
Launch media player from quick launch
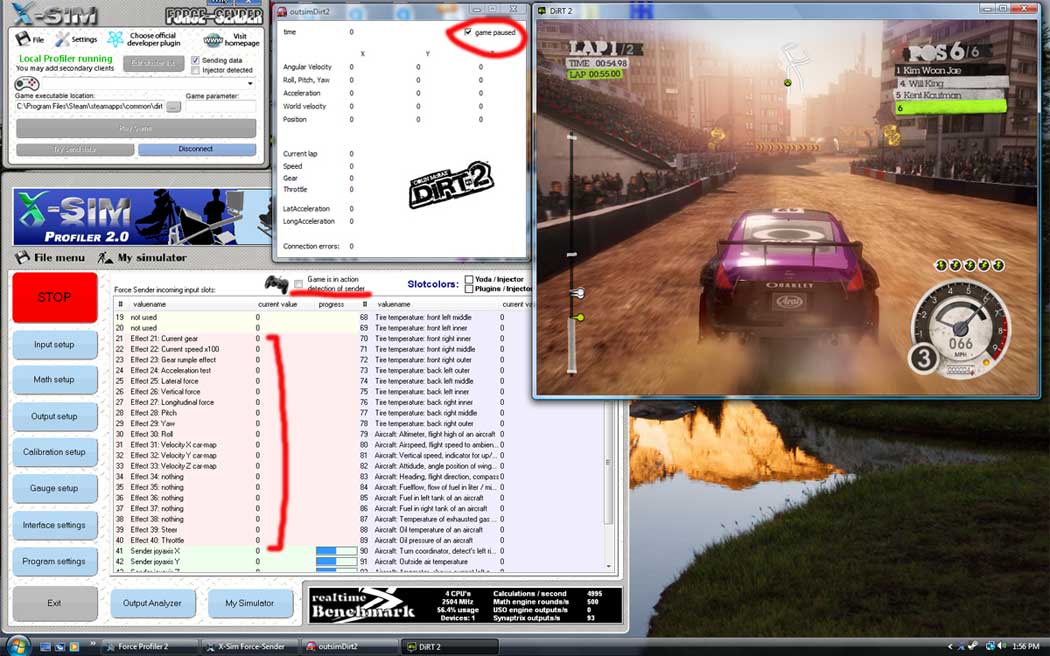[74, 647]
